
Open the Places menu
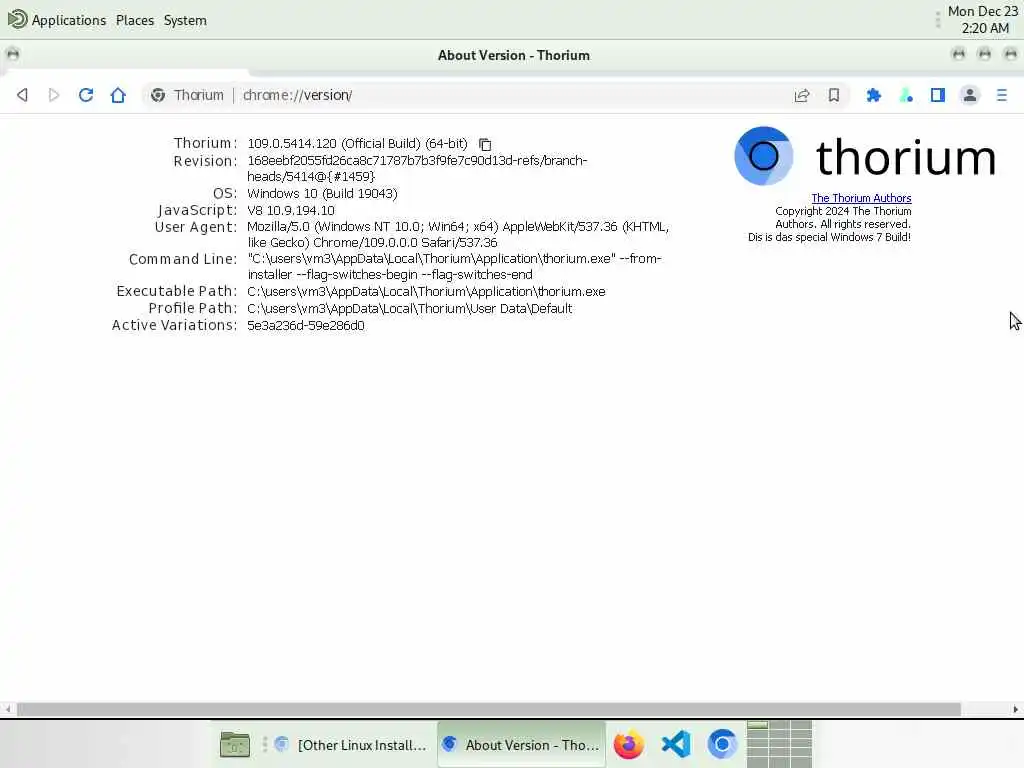coord(135,20)
